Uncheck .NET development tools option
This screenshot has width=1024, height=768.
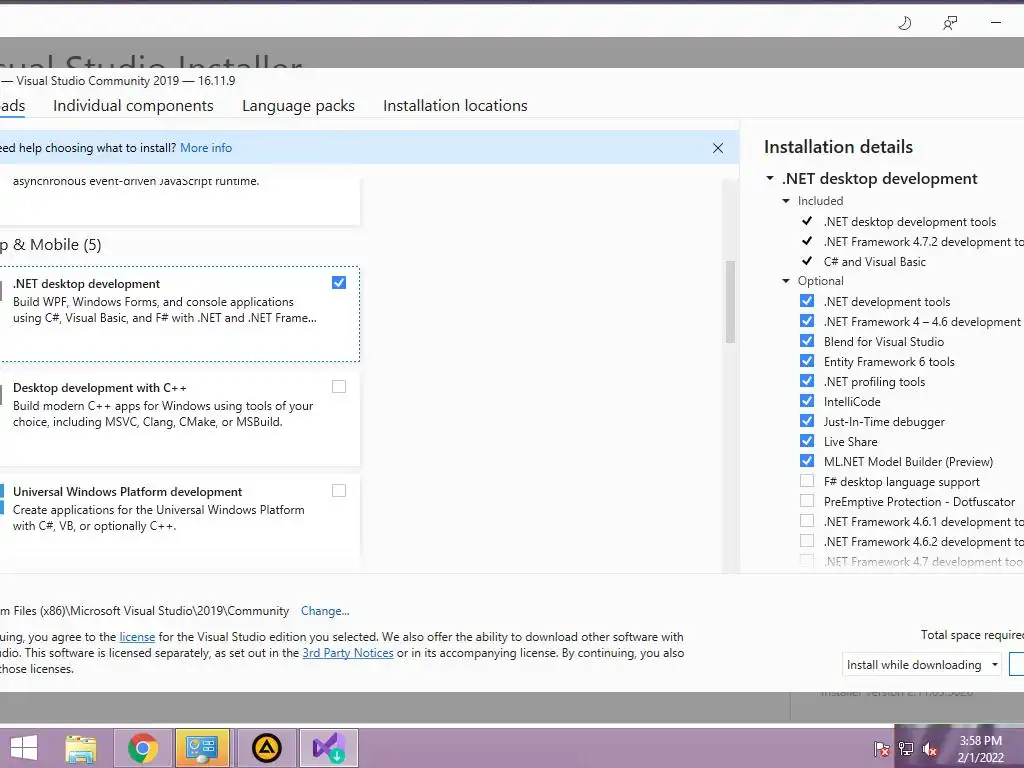click(x=807, y=301)
